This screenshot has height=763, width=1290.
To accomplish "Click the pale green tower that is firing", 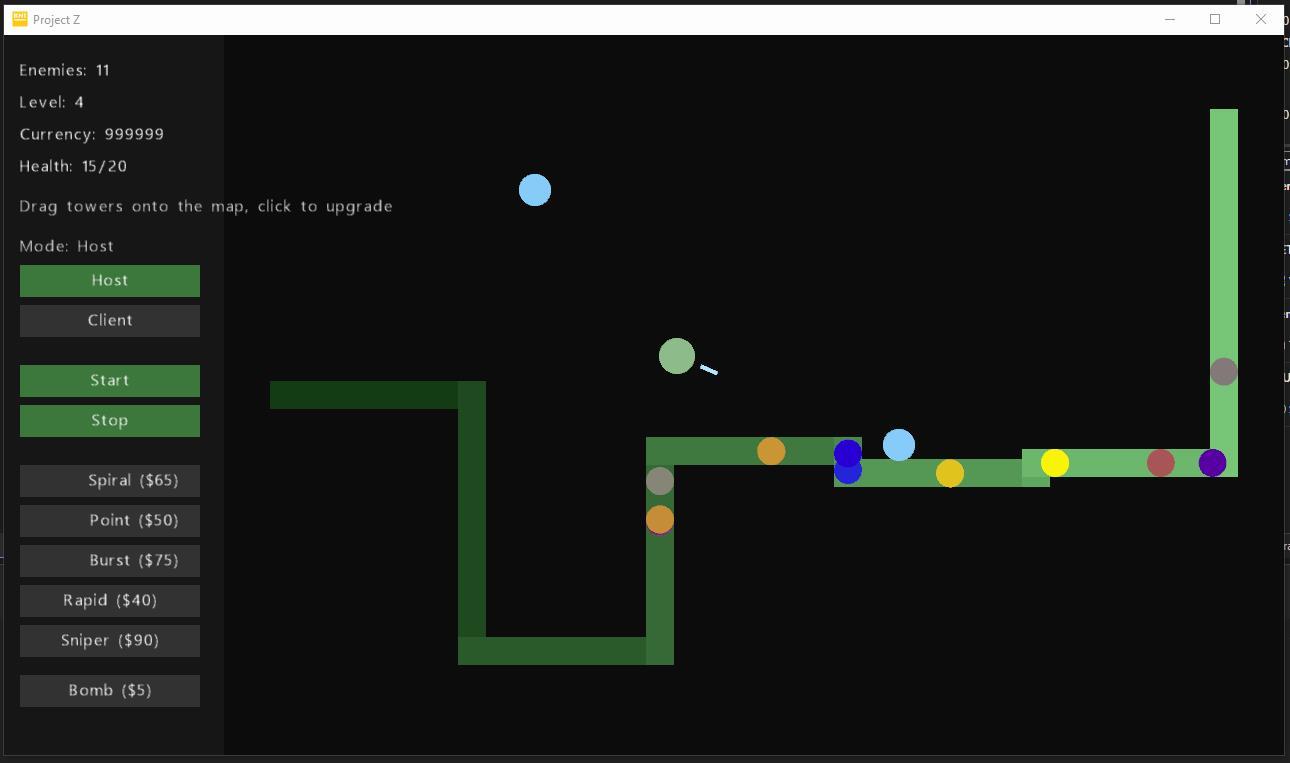I will (675, 355).
